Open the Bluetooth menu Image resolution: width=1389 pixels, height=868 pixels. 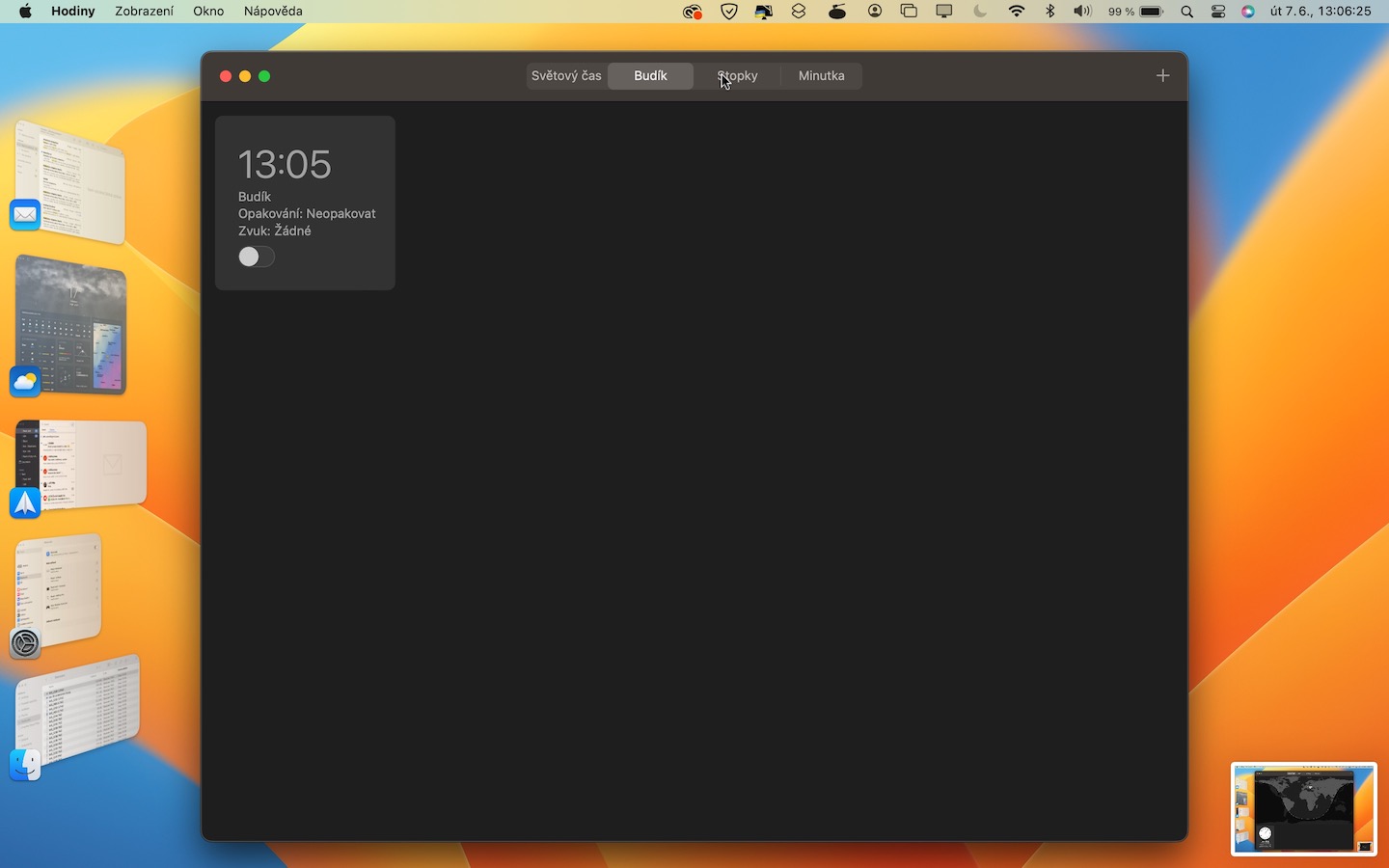[x=1050, y=12]
